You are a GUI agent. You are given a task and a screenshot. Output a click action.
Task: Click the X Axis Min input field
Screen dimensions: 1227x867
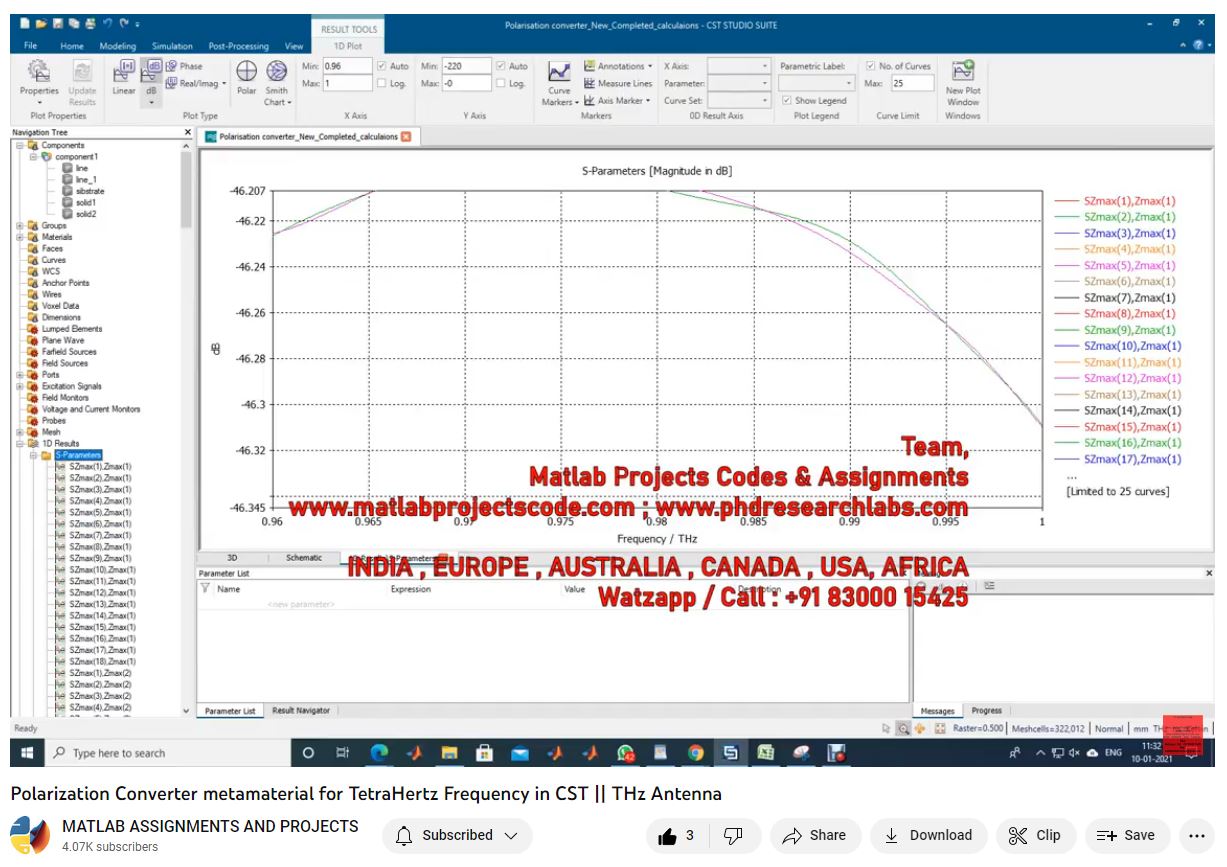(x=346, y=66)
